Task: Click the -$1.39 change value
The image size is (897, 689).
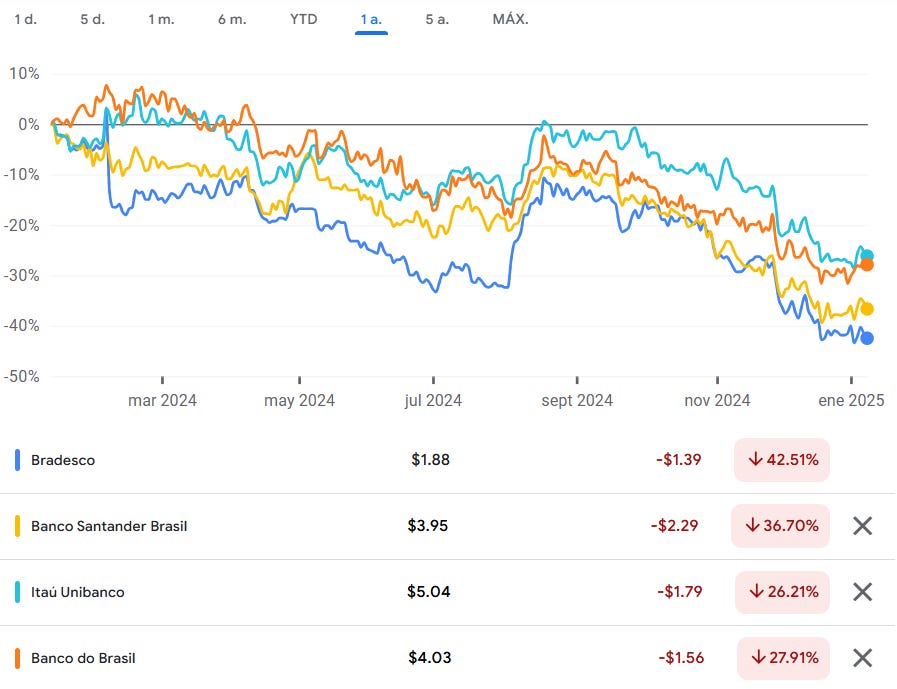Action: pos(678,460)
